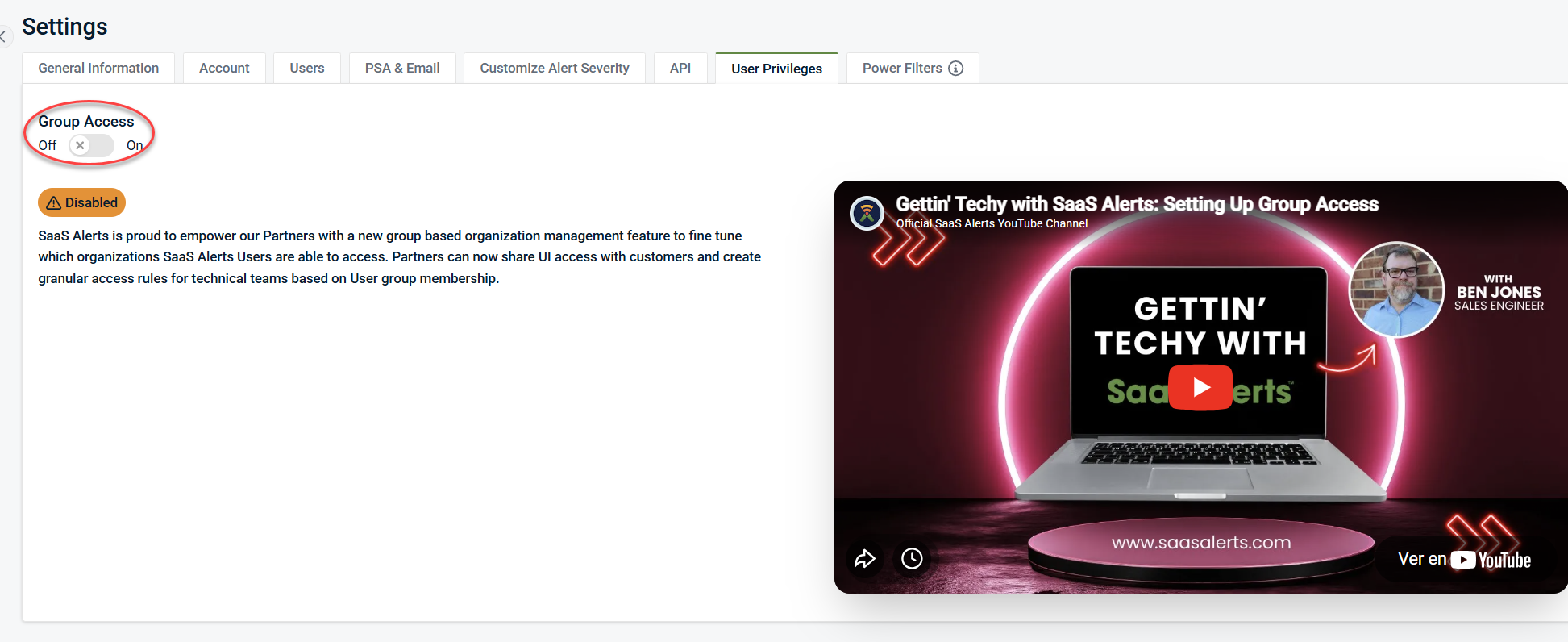Image resolution: width=1568 pixels, height=642 pixels.
Task: Click the Off label beside the switch
Action: (x=48, y=146)
